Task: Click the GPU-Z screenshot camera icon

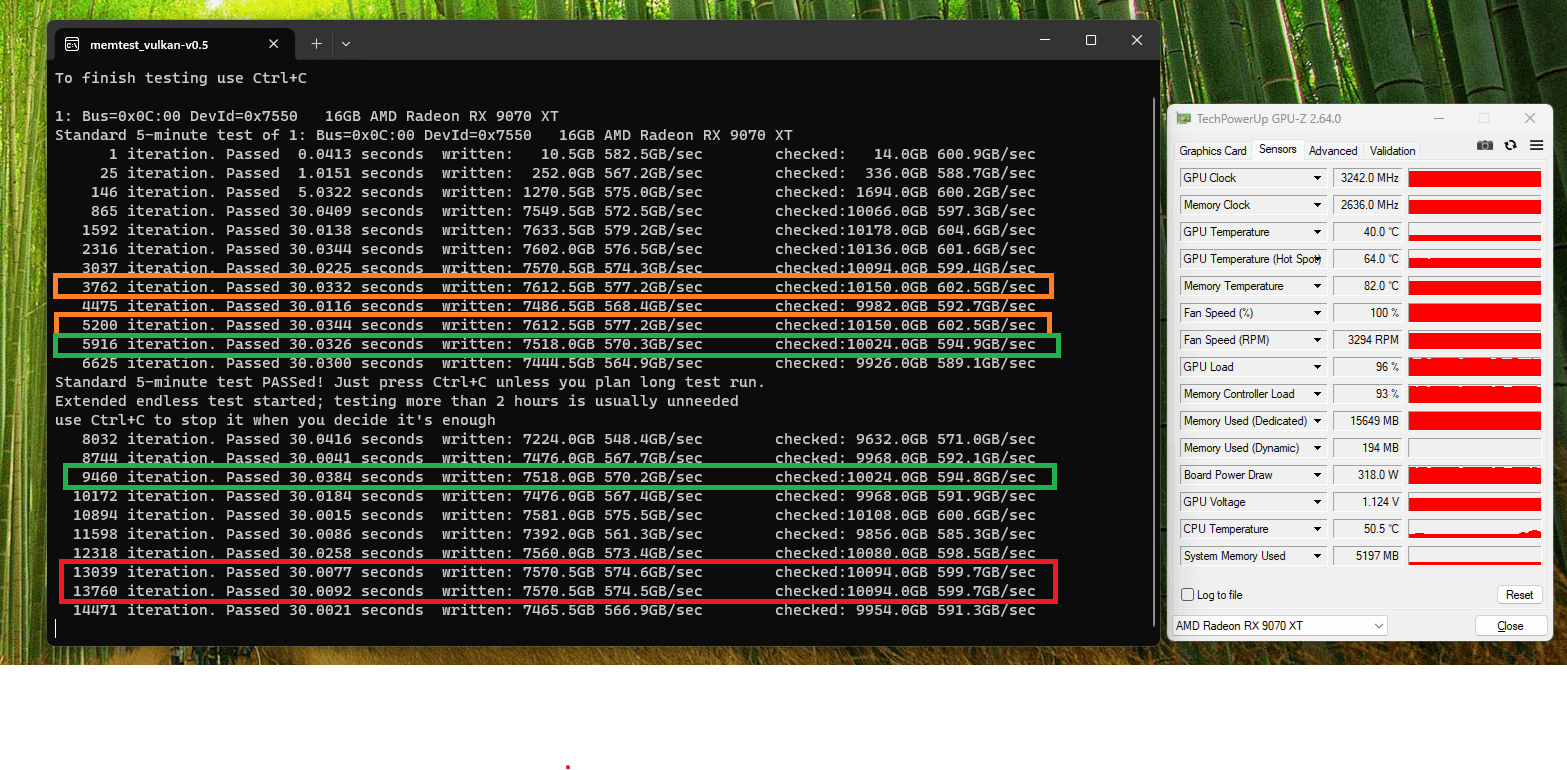Action: pyautogui.click(x=1485, y=146)
